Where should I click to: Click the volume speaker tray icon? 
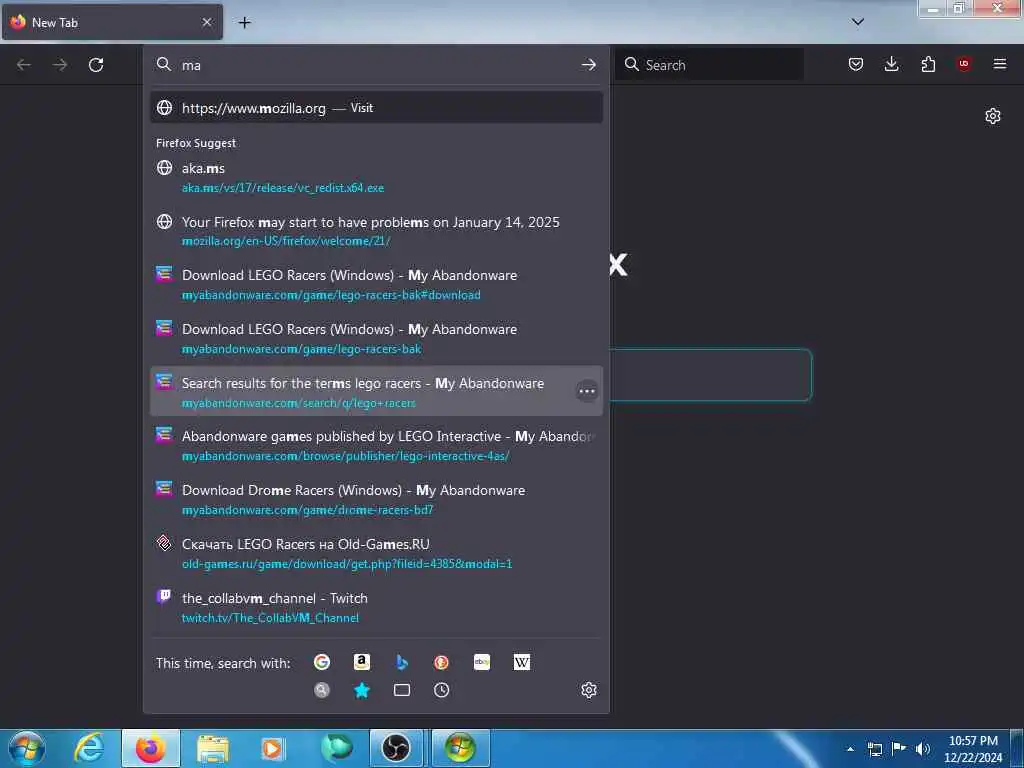tap(923, 749)
